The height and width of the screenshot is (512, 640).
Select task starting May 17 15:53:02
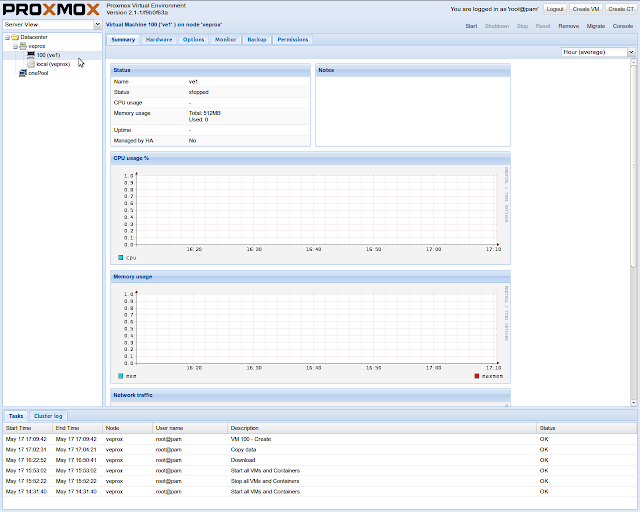(x=320, y=471)
